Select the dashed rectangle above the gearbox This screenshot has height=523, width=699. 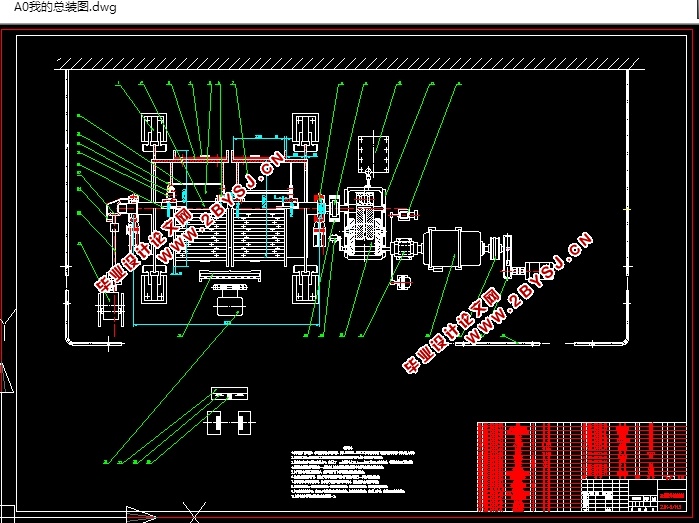[373, 154]
